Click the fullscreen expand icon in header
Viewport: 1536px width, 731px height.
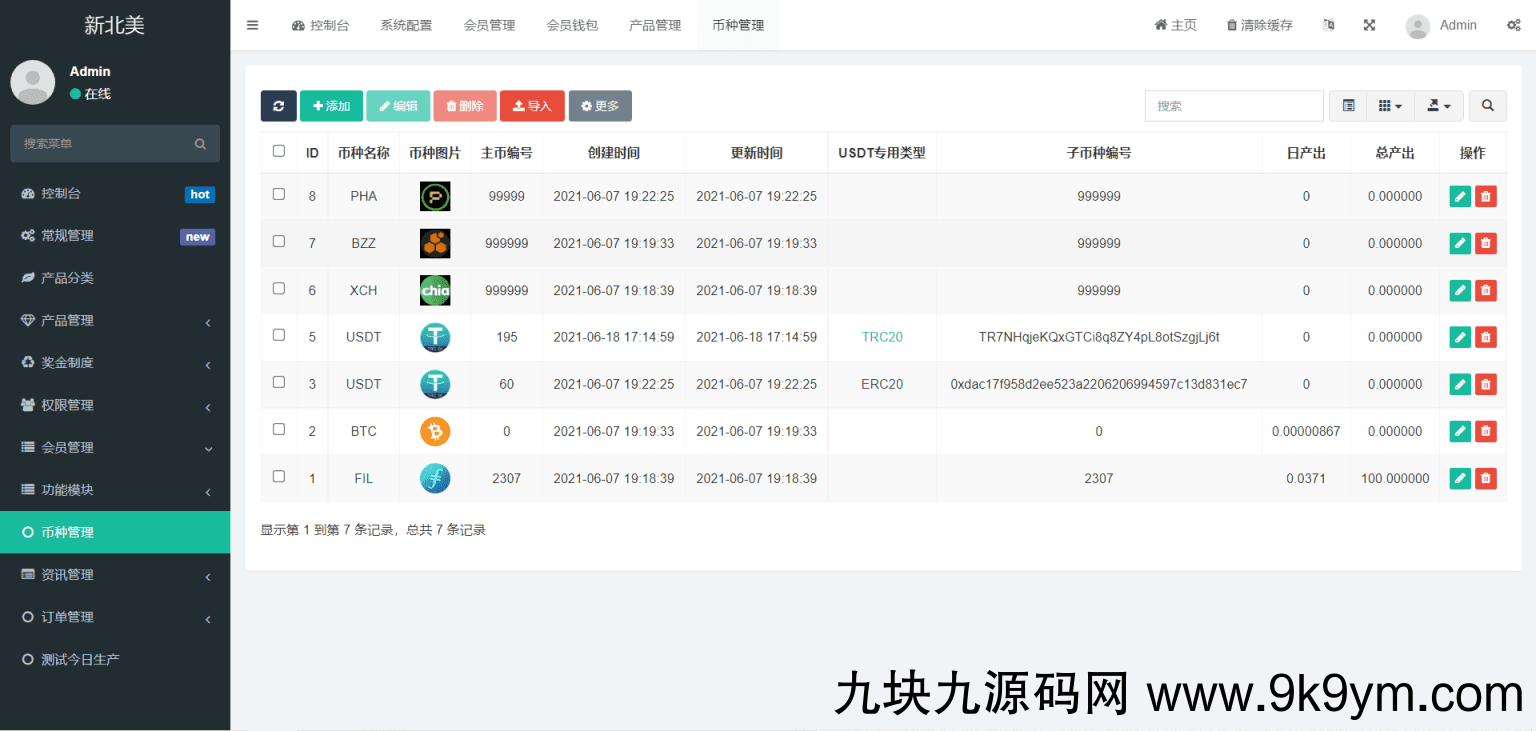1369,25
